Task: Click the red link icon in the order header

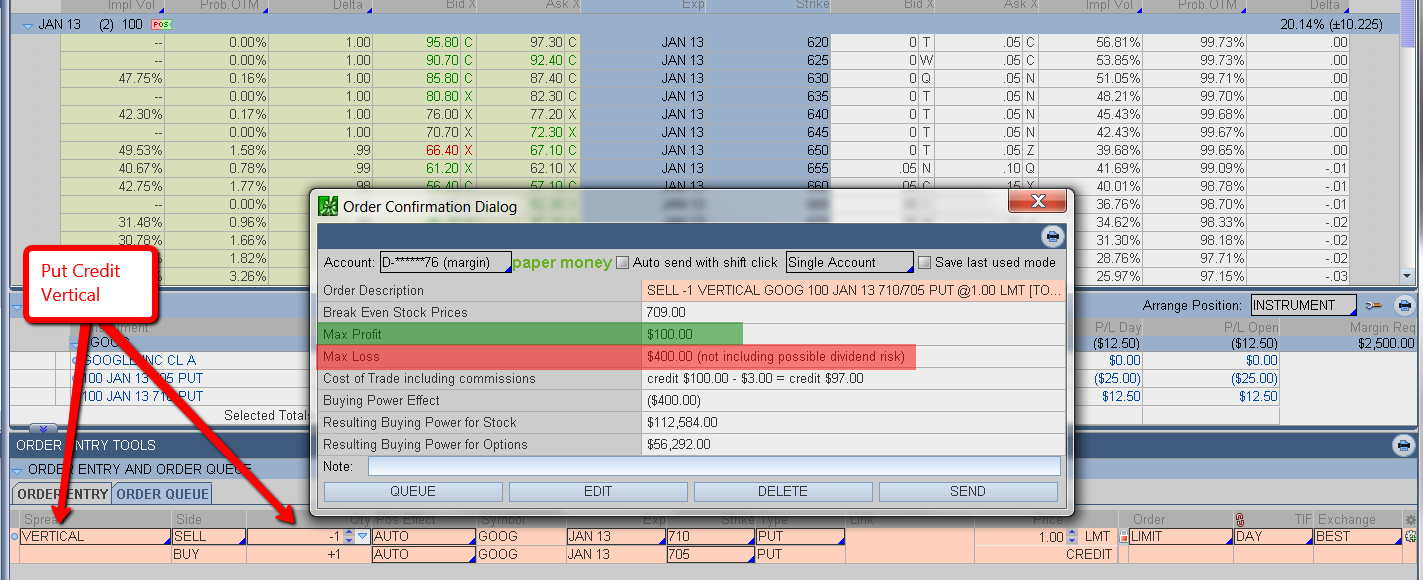Action: (1239, 519)
